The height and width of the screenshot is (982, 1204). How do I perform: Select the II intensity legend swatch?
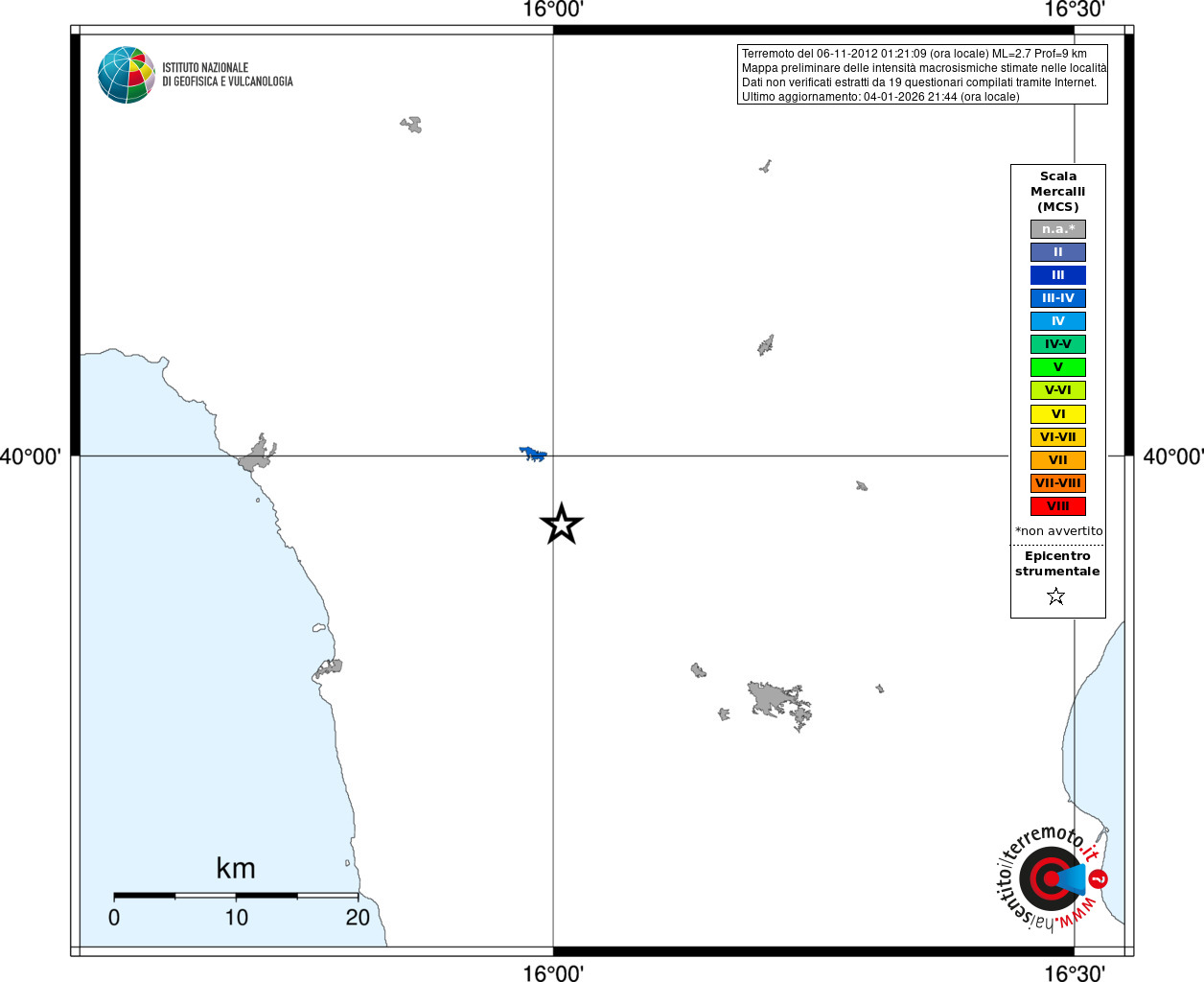[x=1058, y=252]
